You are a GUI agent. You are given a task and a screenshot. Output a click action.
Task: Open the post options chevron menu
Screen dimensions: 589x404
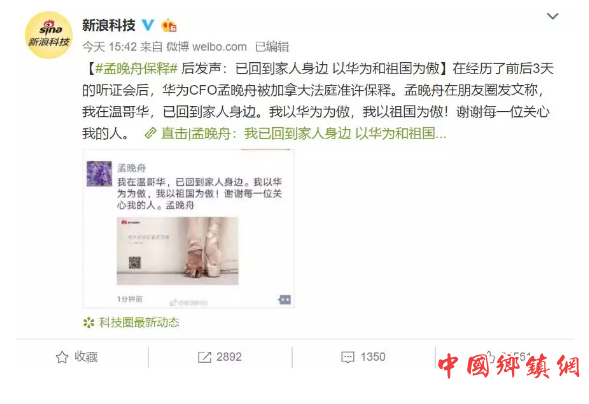552,16
